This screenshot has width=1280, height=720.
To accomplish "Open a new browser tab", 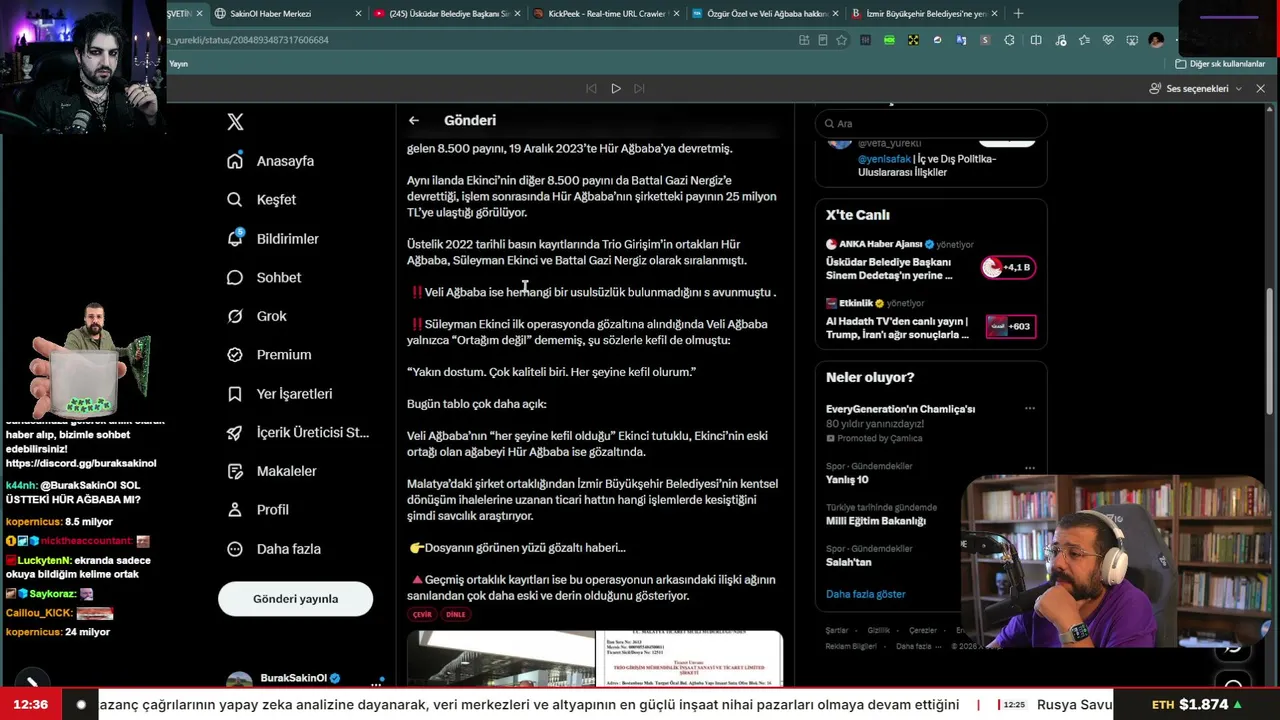I will pyautogui.click(x=1018, y=14).
